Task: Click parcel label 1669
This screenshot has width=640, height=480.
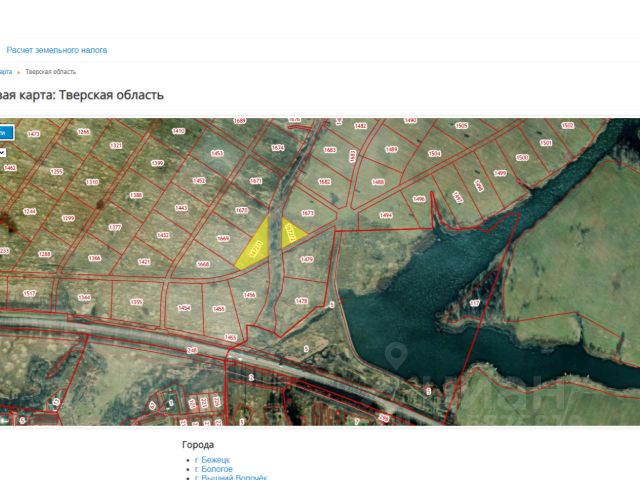Action: click(x=223, y=238)
